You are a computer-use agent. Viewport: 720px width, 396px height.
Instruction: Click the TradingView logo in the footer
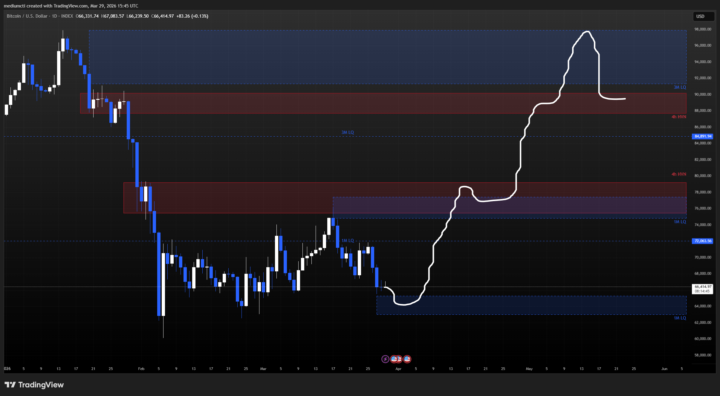coord(34,385)
